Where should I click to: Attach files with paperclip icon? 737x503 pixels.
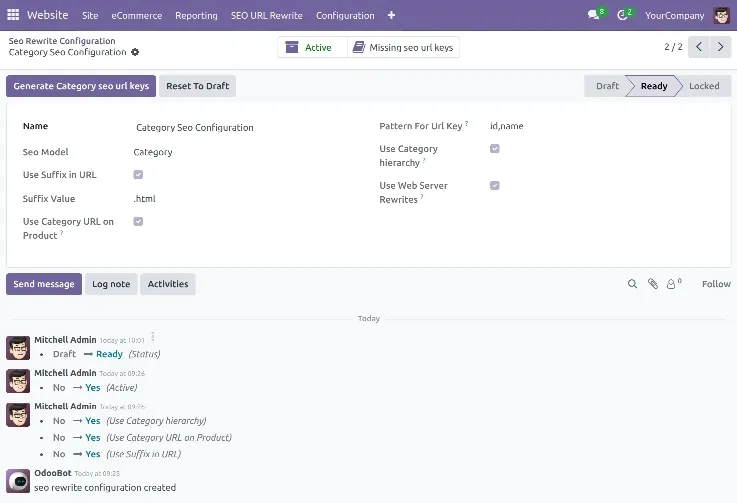[652, 283]
